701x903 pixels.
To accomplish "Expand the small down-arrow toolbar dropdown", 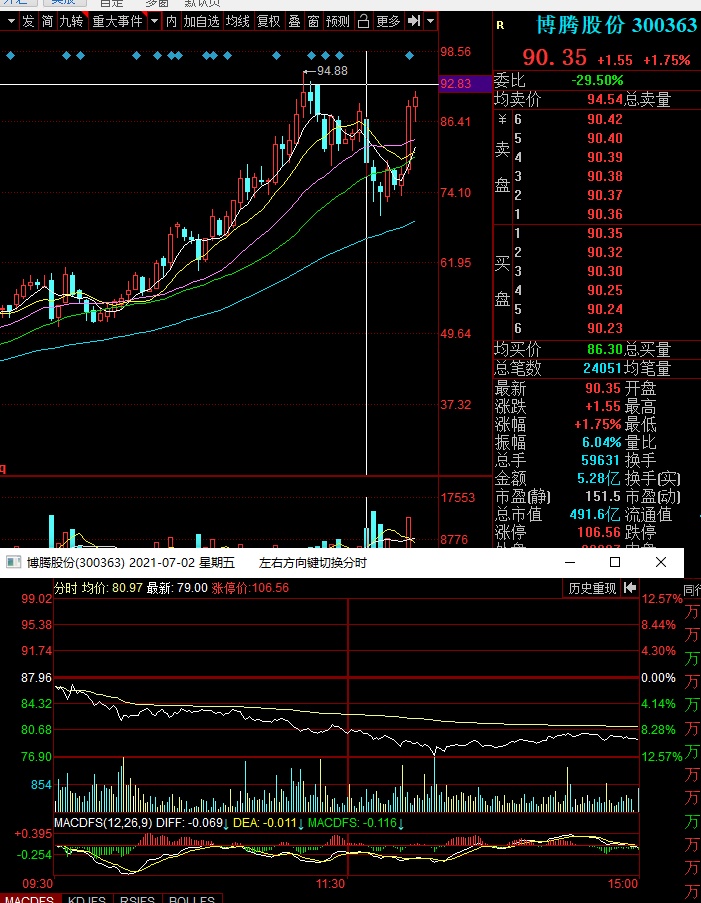I will pos(430,21).
